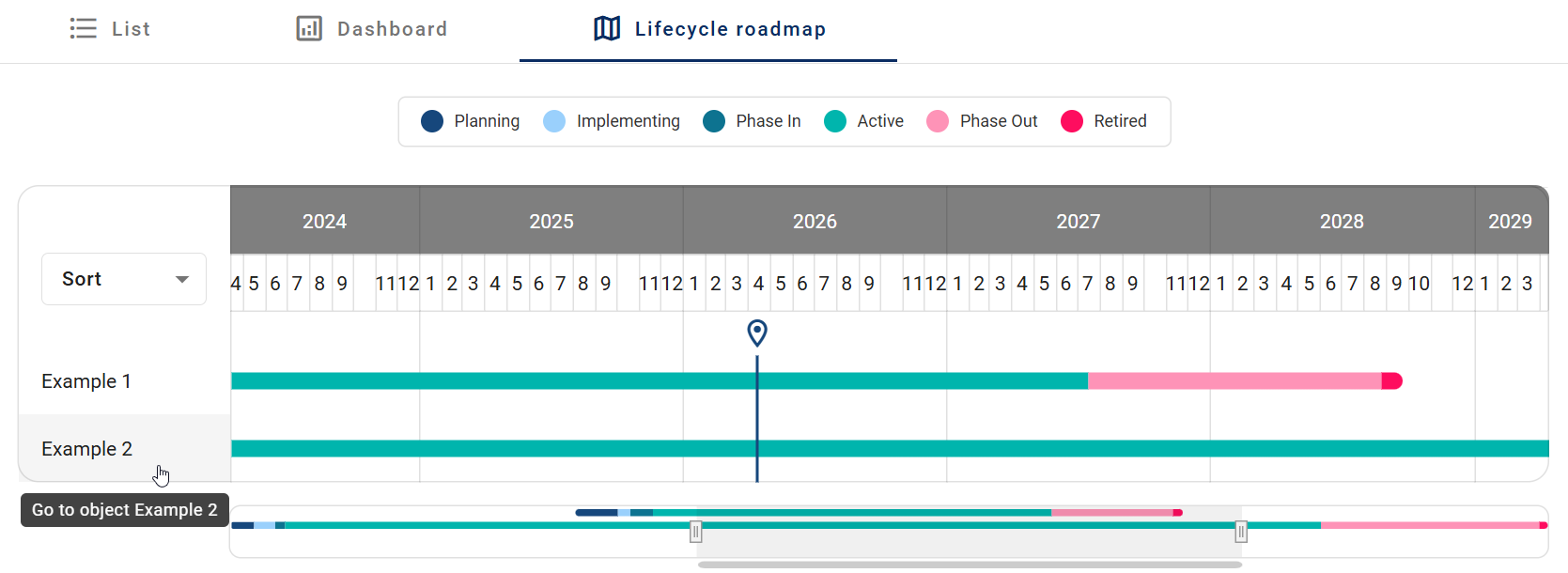Click the horizontal scrollbar under the overview
Viewport: 1568px width, 573px height.
click(x=970, y=565)
